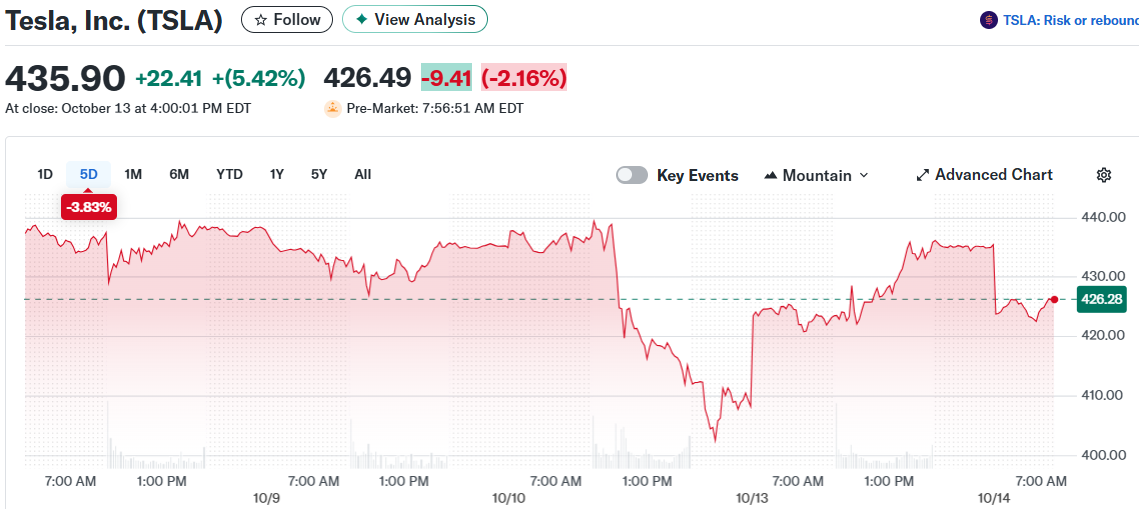1139x509 pixels.
Task: Select the 1D time range tab
Action: [45, 174]
